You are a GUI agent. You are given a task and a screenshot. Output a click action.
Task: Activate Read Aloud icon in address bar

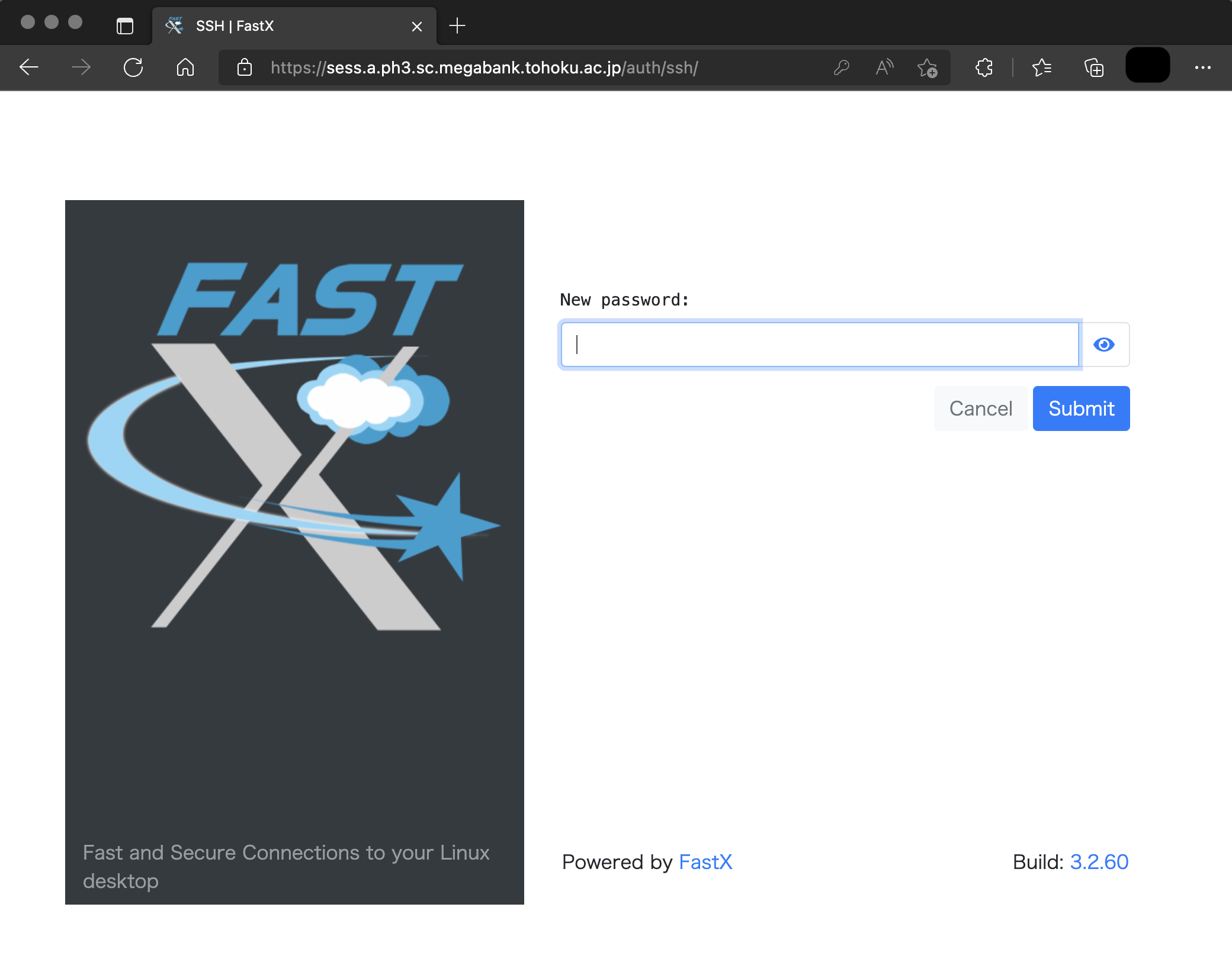(884, 67)
